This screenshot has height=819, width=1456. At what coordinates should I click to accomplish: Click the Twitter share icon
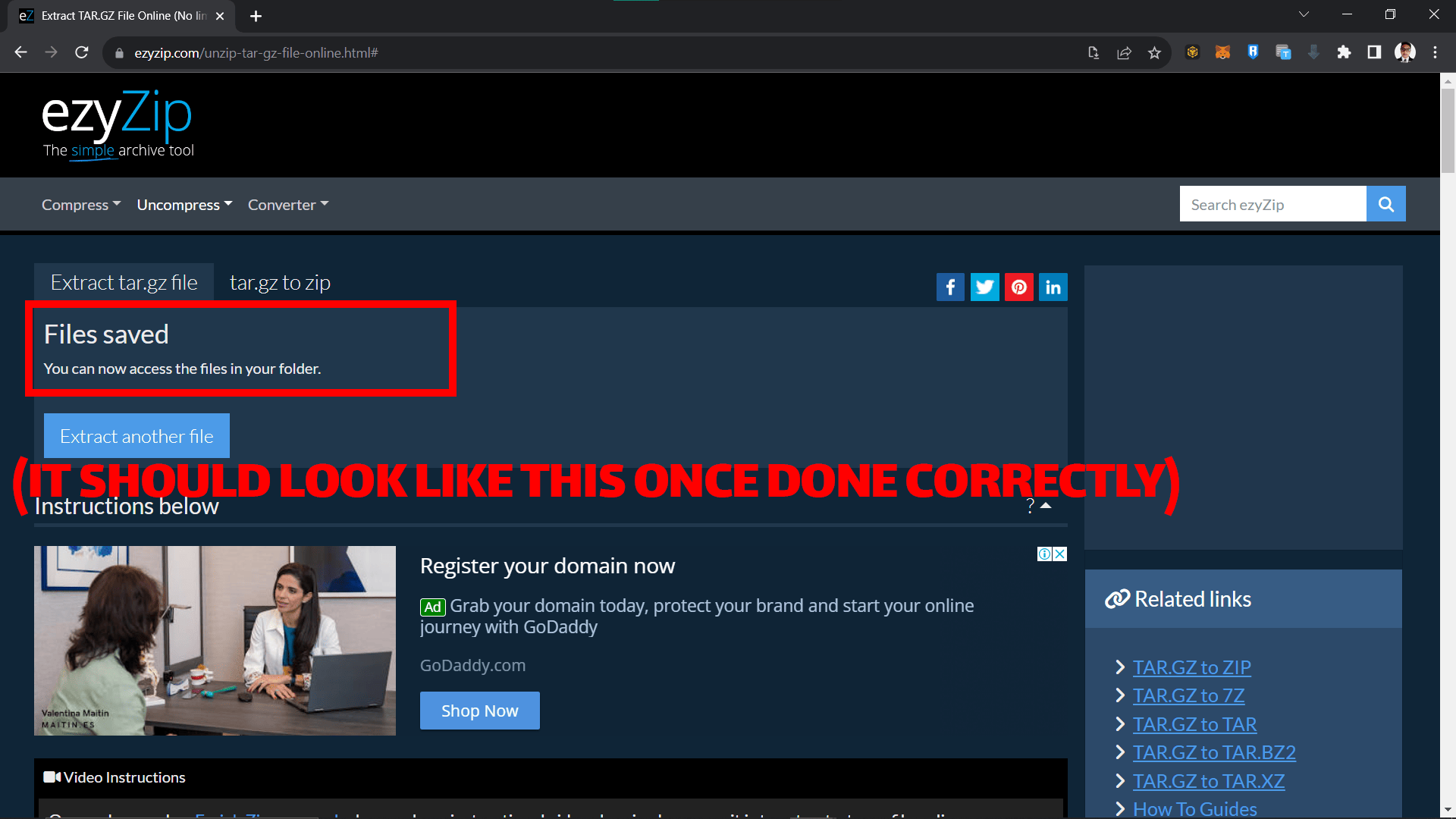[x=984, y=287]
